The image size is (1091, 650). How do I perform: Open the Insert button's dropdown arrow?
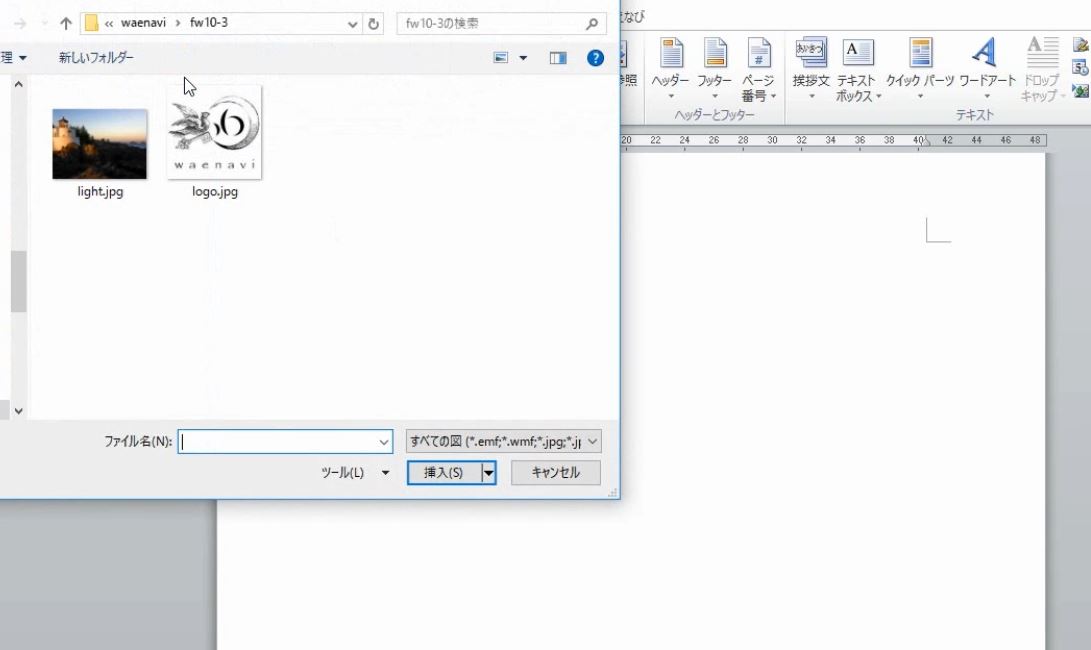[489, 473]
